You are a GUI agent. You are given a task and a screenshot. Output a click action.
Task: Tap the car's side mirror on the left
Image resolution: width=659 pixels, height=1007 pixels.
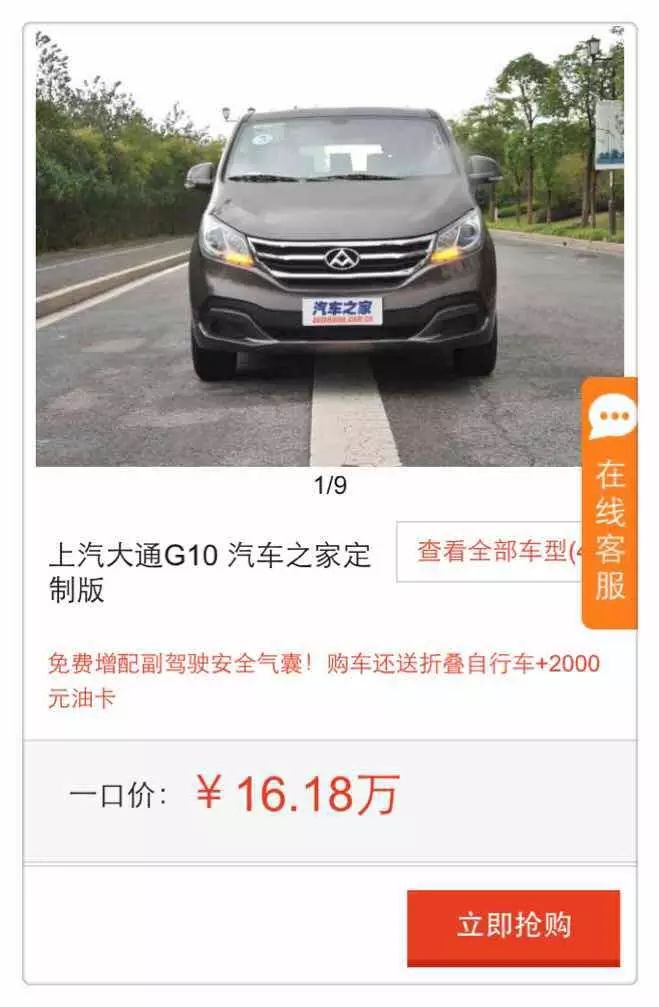coord(201,175)
